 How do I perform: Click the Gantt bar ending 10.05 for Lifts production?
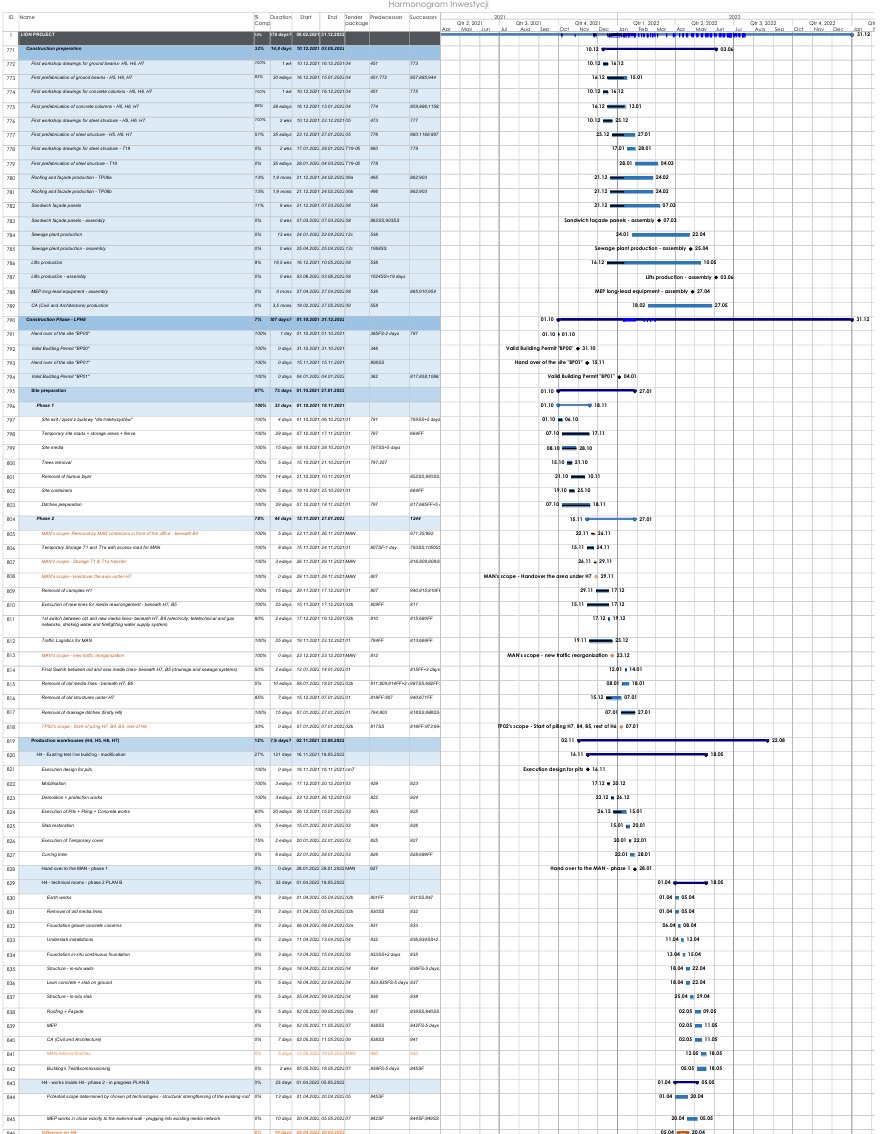(x=654, y=263)
